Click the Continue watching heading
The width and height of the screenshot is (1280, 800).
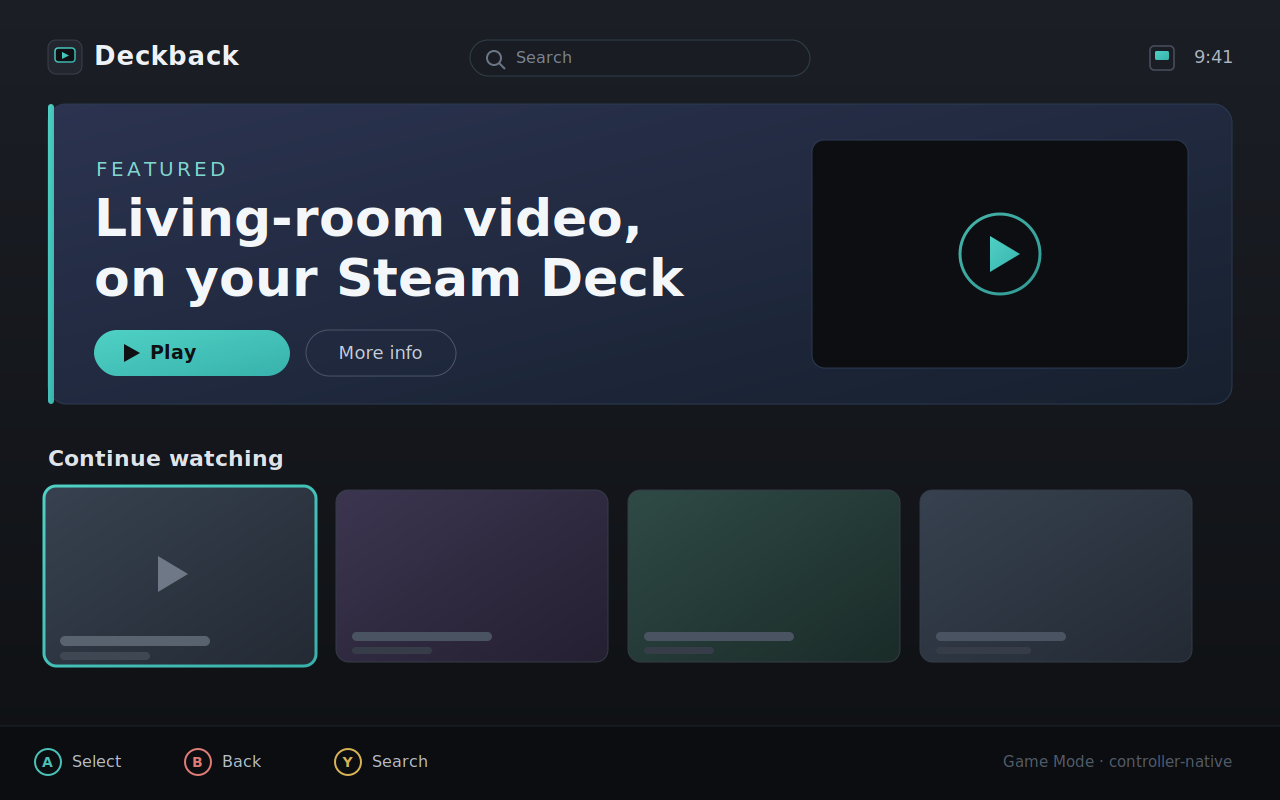click(166, 458)
